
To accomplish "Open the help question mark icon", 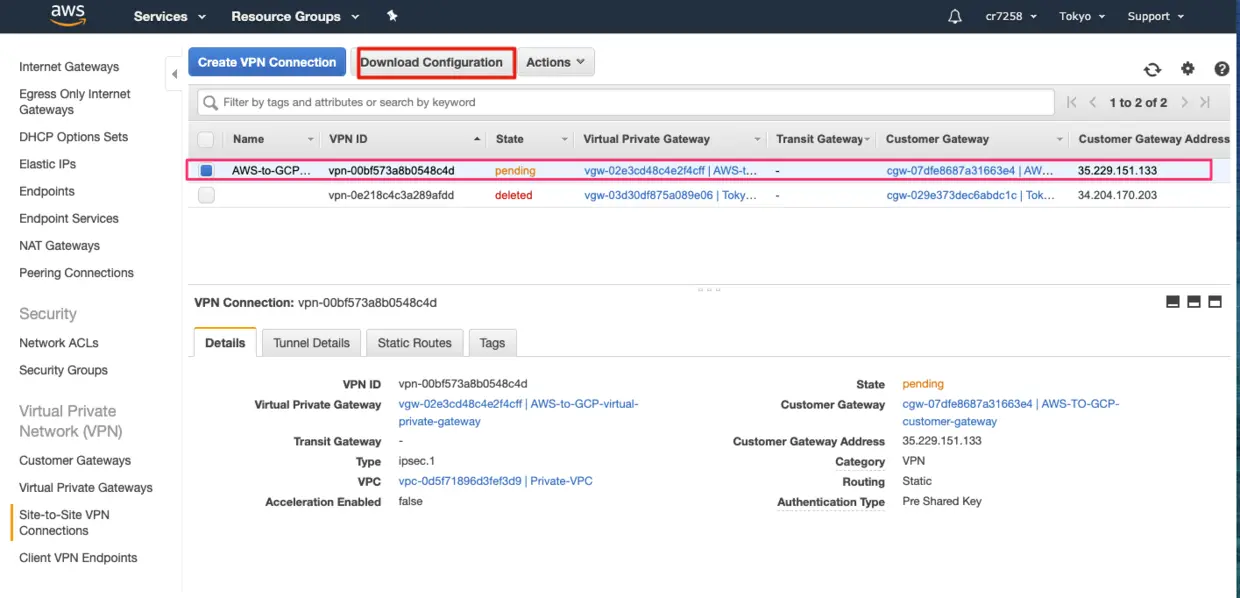I will click(1222, 69).
